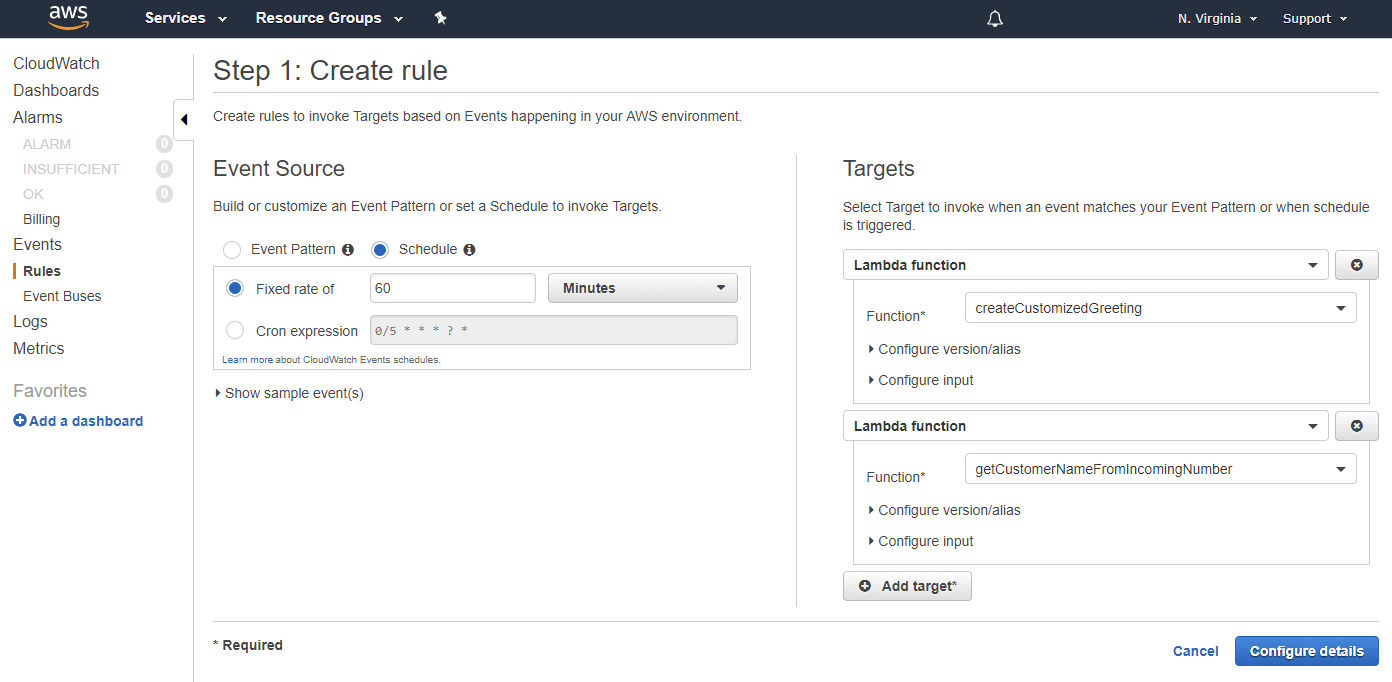Select the Fixed rate of radio button

(x=235, y=288)
